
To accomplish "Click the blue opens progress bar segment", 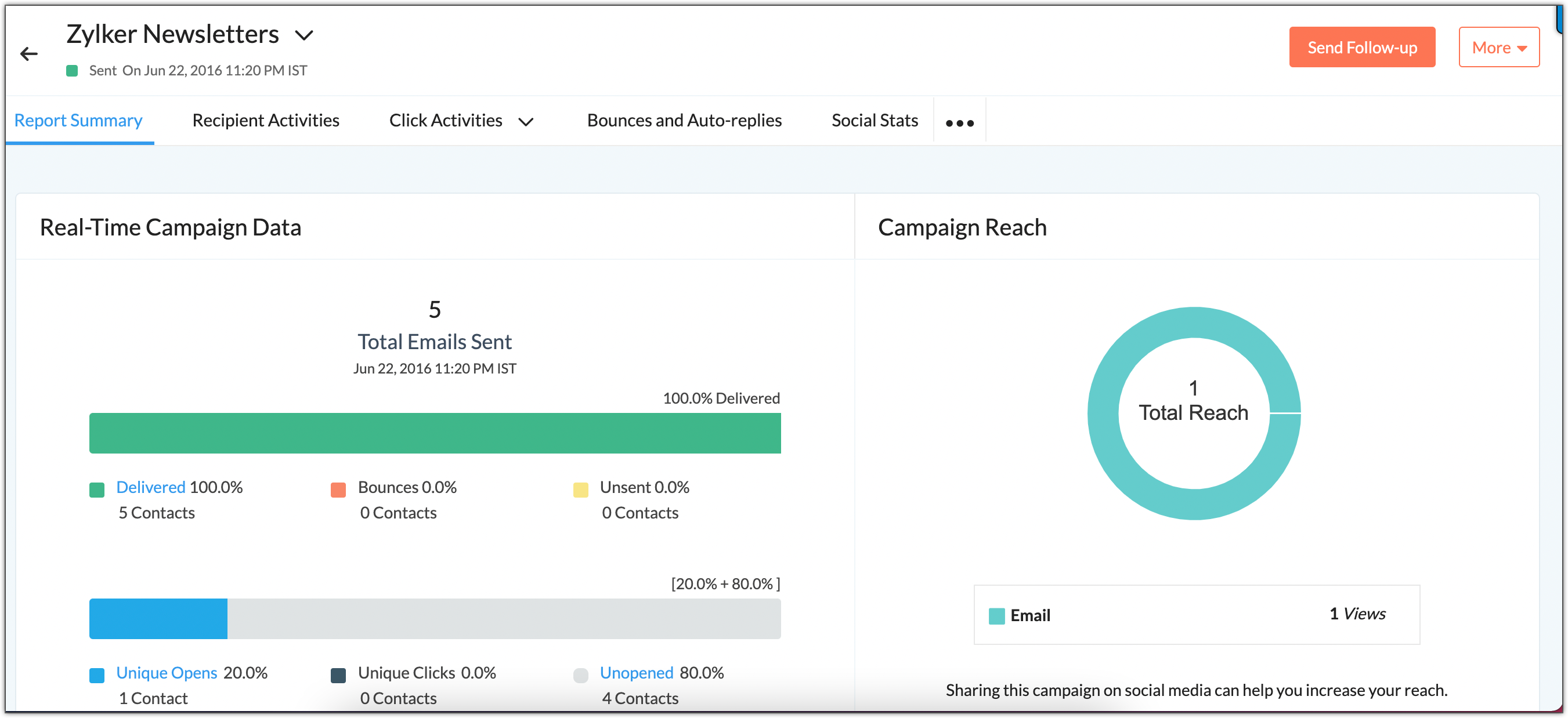I will point(158,619).
